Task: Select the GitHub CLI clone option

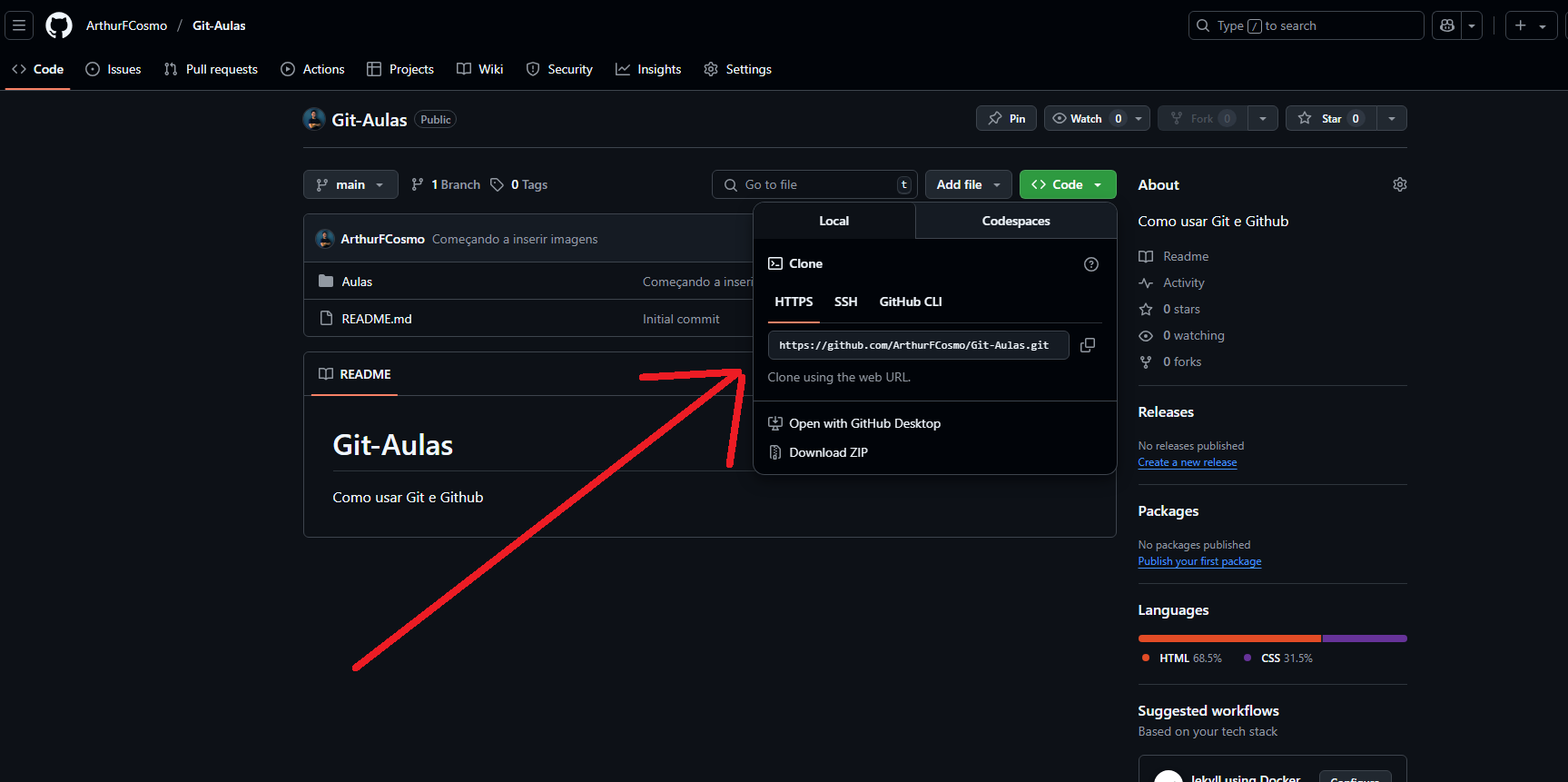Action: [911, 302]
